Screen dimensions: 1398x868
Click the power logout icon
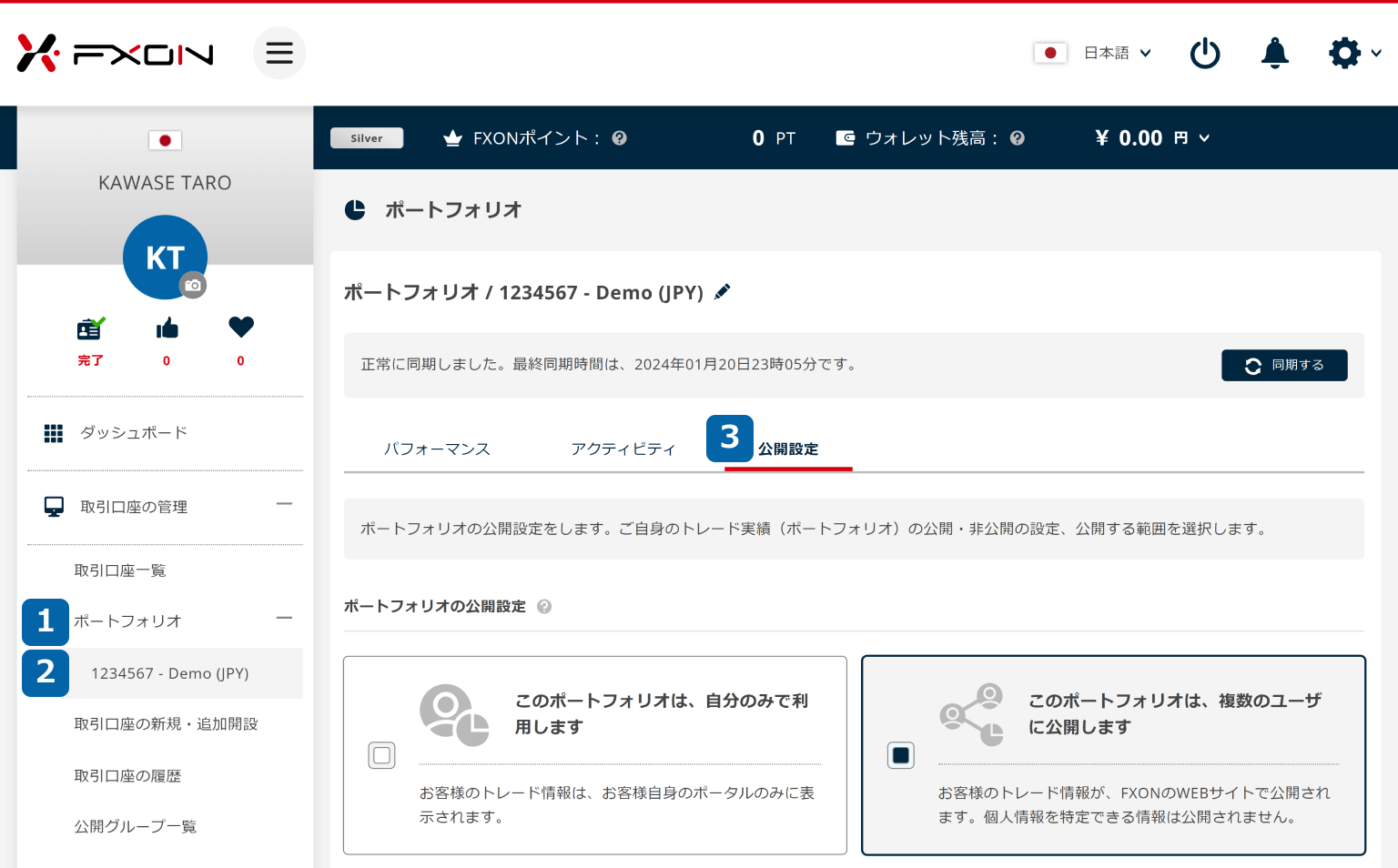(x=1205, y=53)
